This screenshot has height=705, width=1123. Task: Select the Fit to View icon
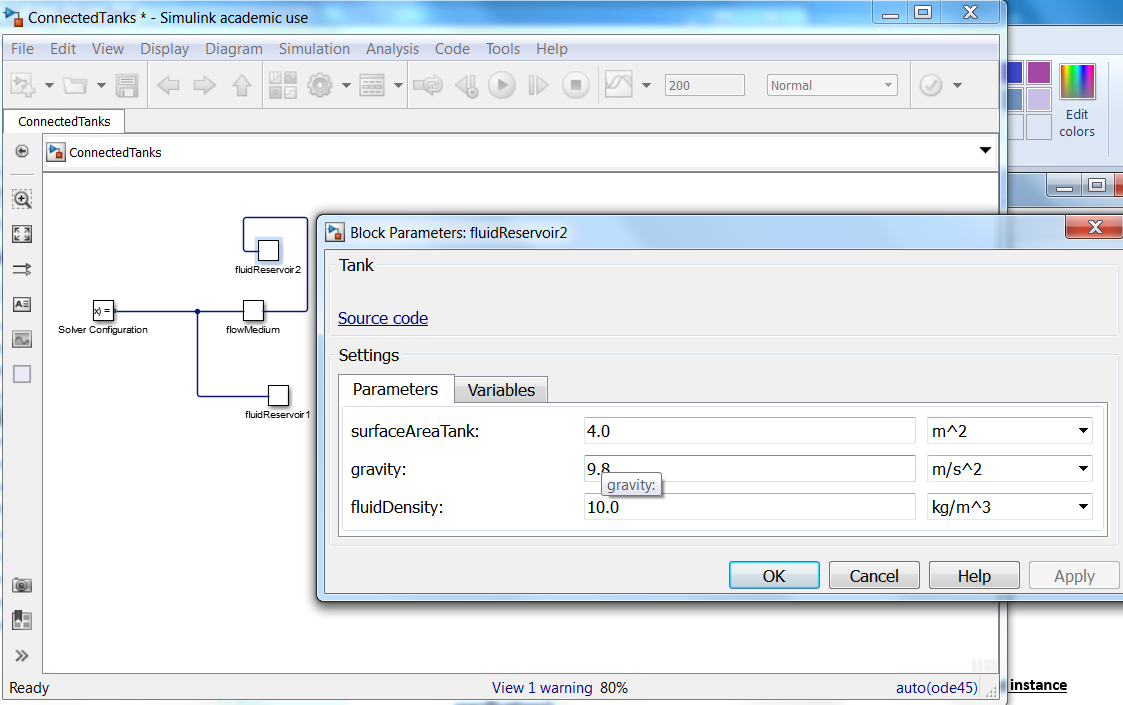[x=22, y=234]
